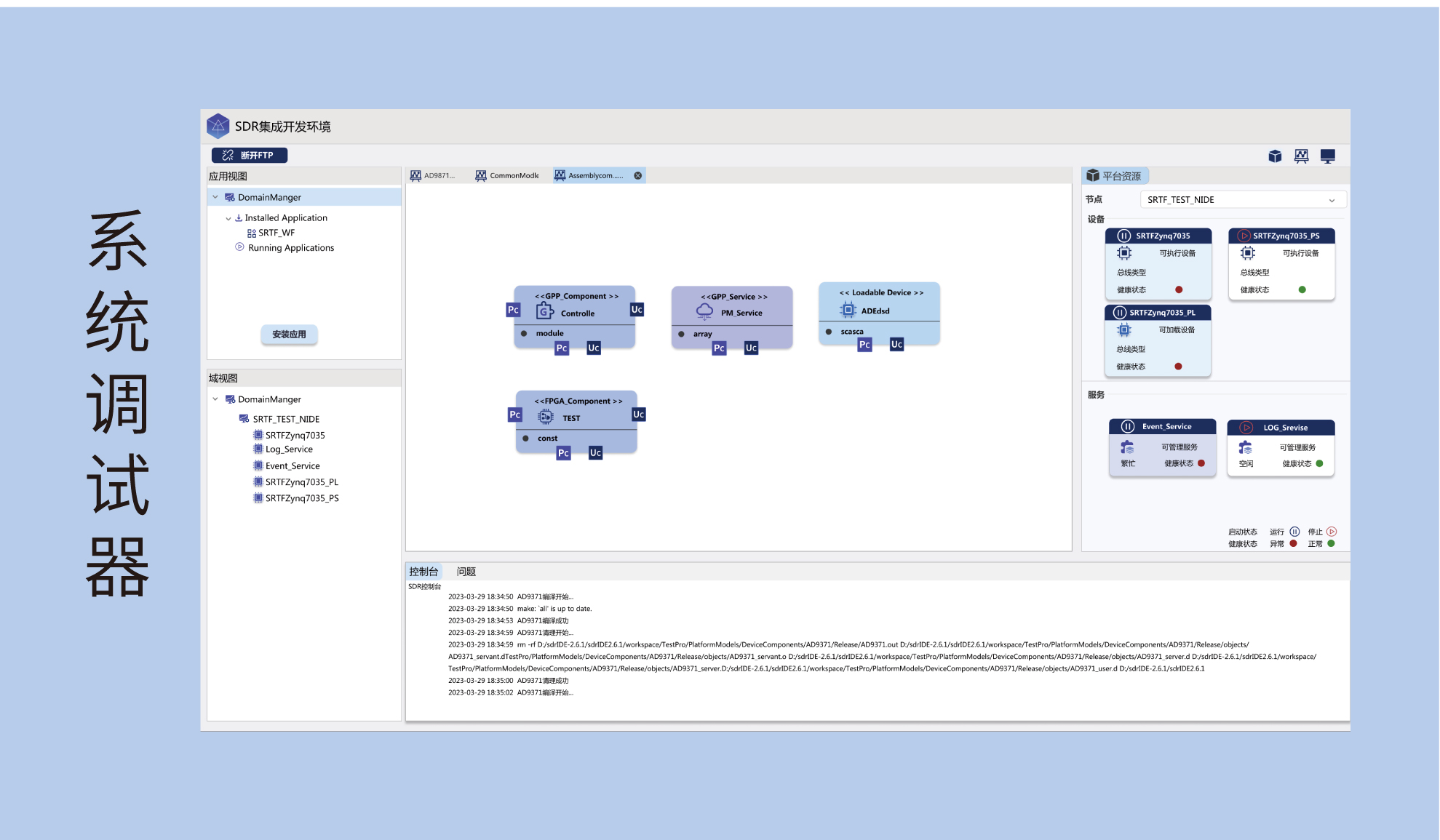Screen dimensions: 1440x840
Task: Toggle pause on SRTFZynq7035 device card
Action: coord(1124,236)
